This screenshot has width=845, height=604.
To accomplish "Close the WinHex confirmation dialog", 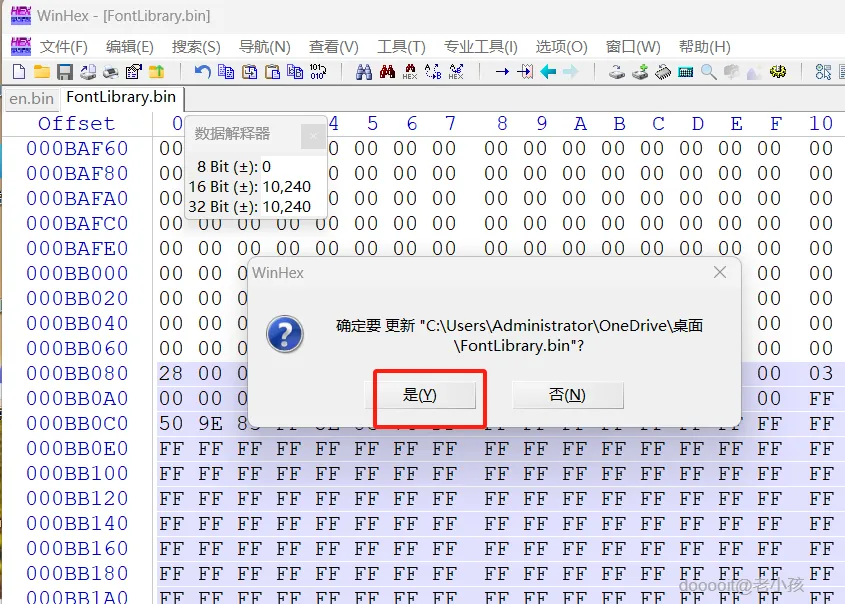I will (720, 272).
